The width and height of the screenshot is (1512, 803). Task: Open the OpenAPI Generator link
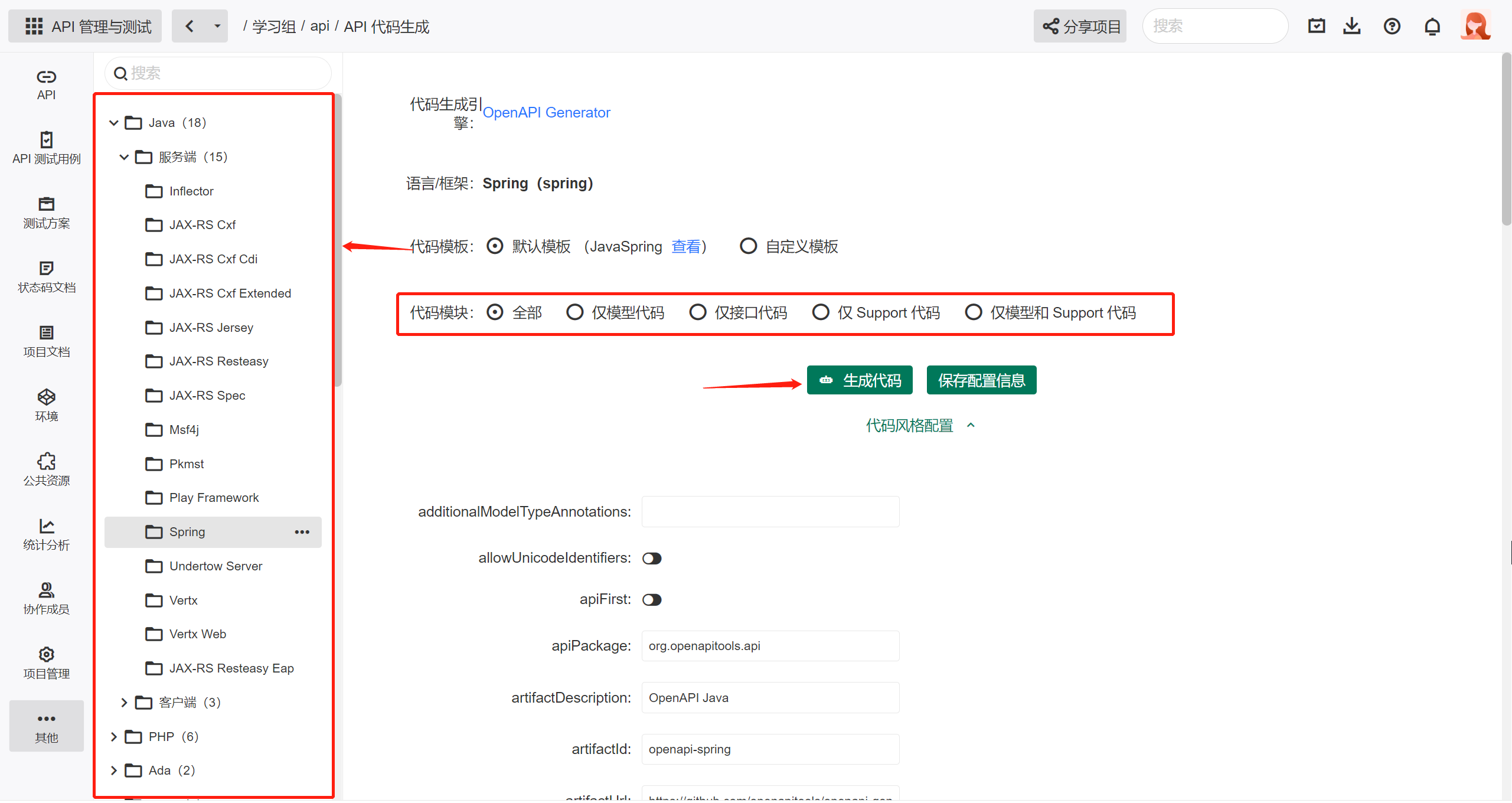pos(546,113)
